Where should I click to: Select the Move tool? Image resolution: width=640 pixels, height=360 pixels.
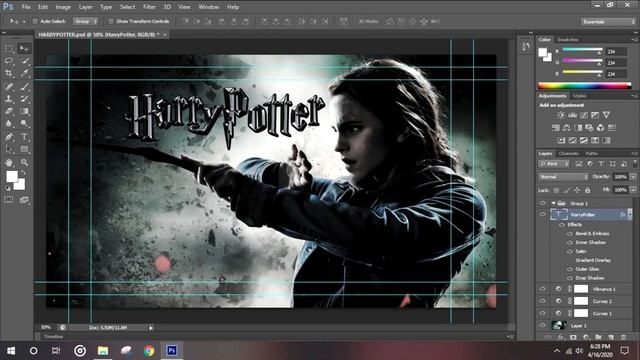[x=24, y=49]
